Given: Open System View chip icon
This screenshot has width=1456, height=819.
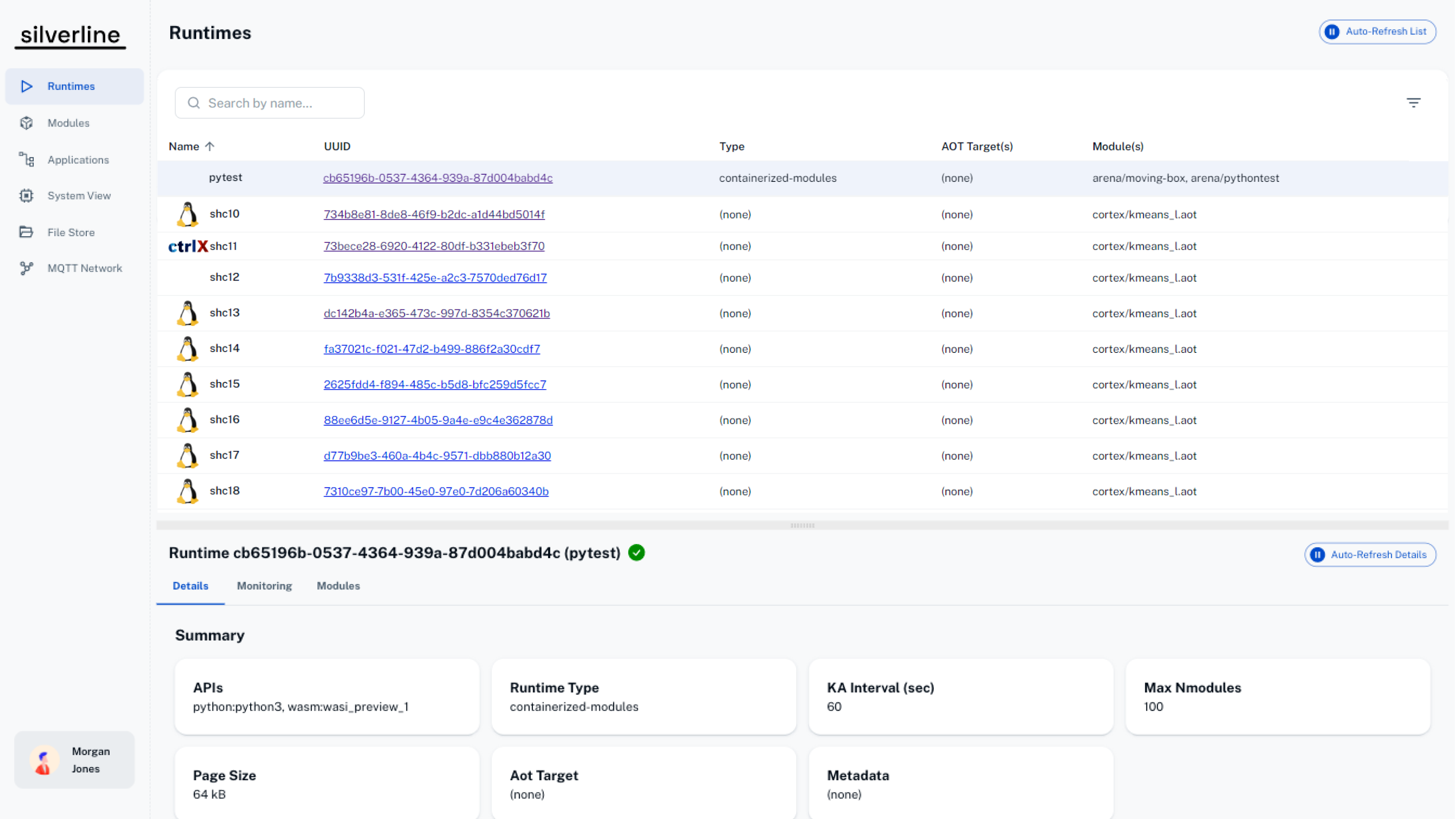Looking at the screenshot, I should 26,195.
